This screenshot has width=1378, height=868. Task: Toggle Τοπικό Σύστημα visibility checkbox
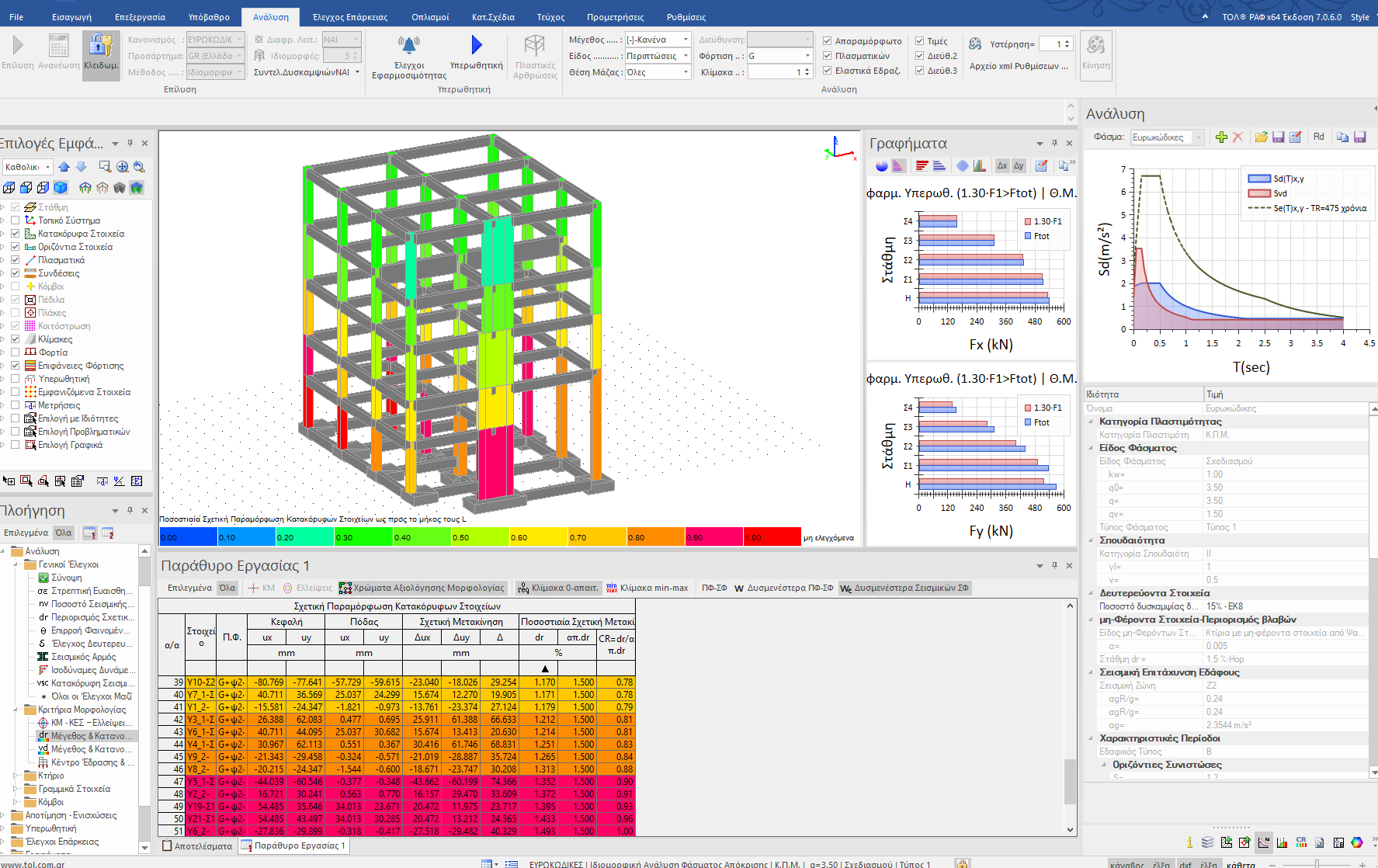[x=15, y=220]
